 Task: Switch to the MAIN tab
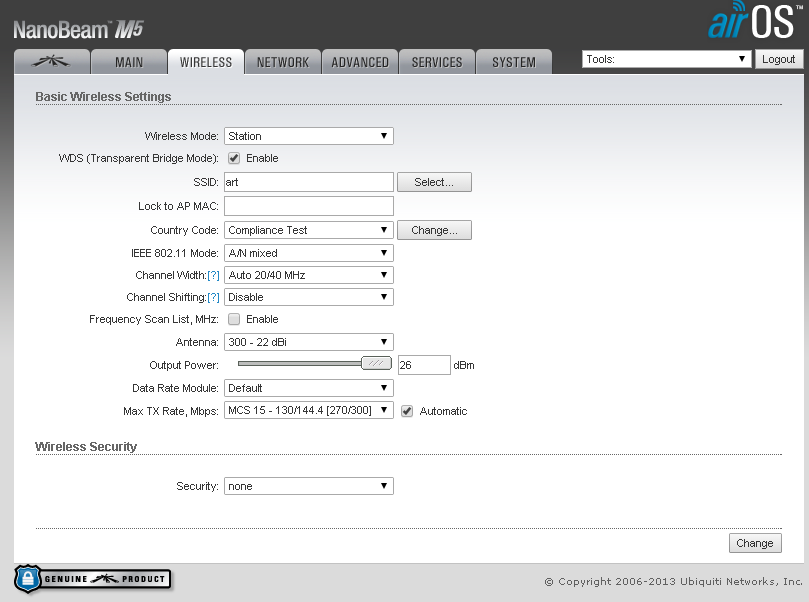(x=129, y=62)
